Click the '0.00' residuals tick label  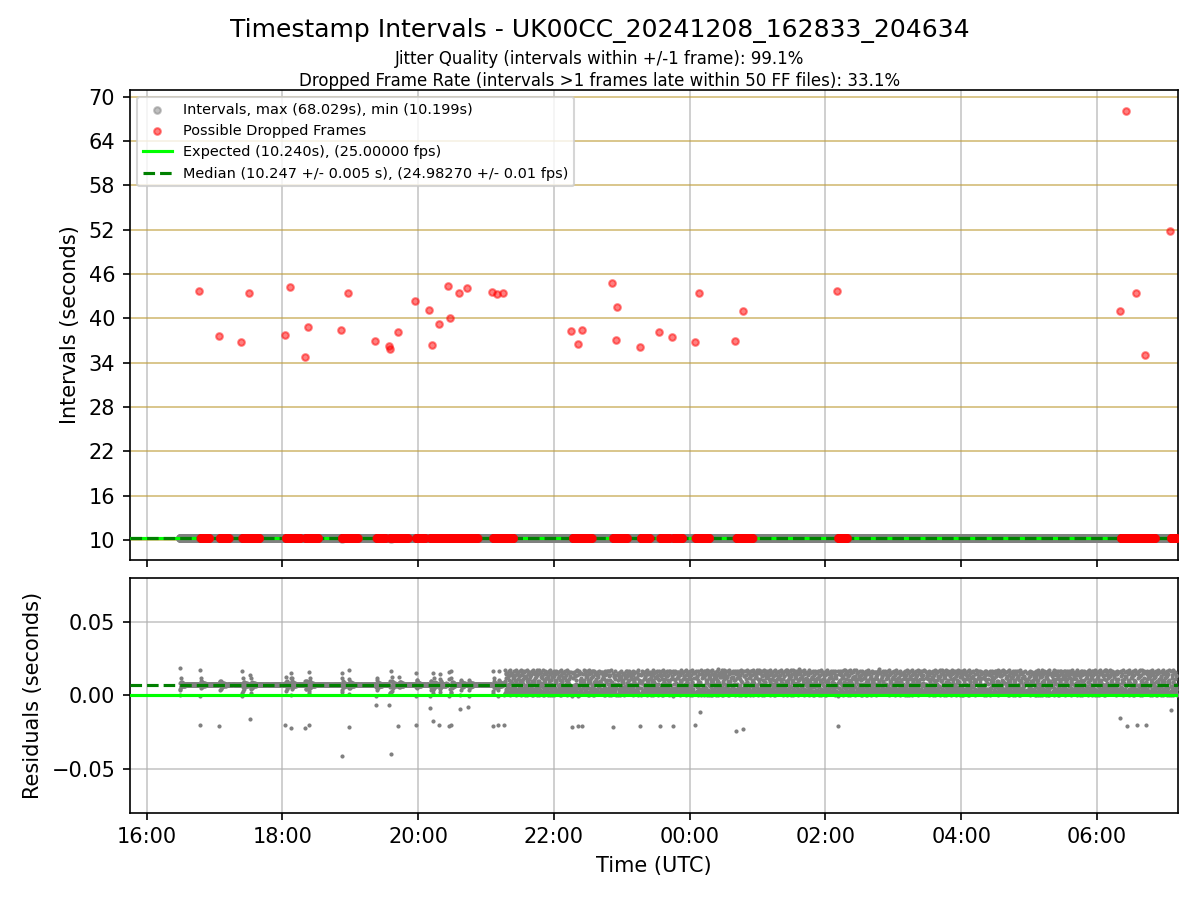tap(93, 695)
